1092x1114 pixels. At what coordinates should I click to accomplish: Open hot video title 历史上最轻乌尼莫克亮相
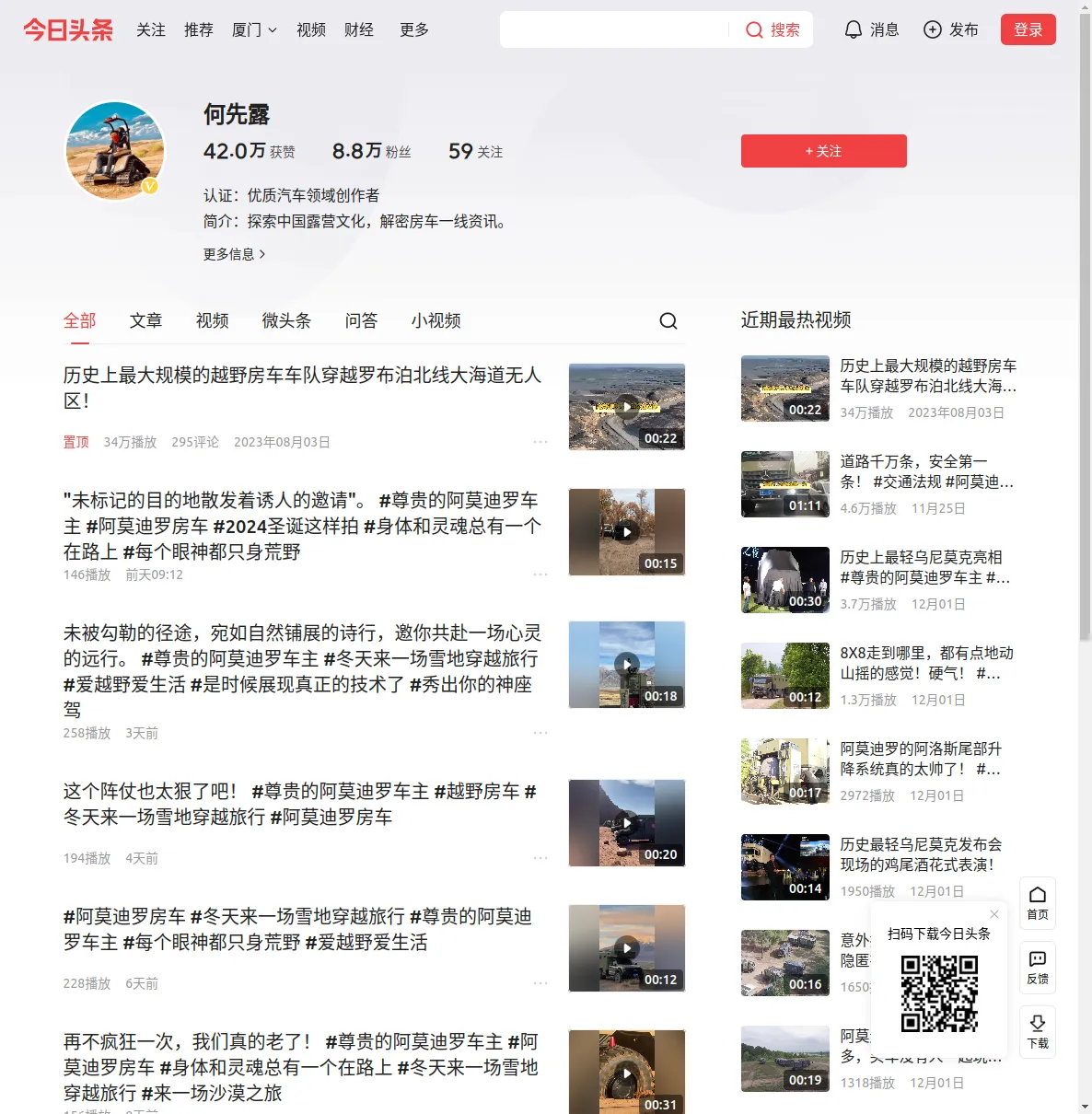926,567
